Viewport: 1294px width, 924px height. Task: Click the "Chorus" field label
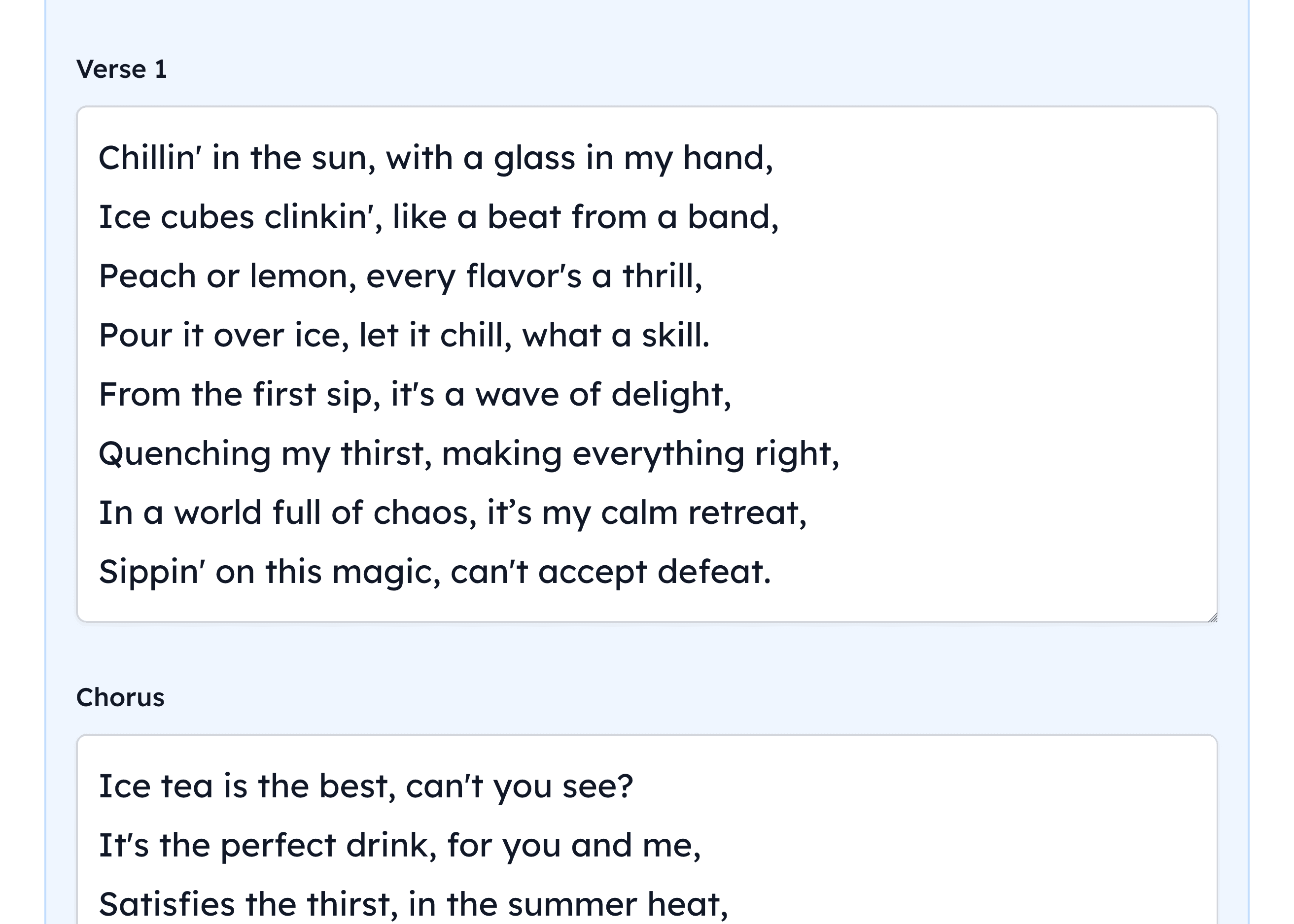(x=120, y=697)
